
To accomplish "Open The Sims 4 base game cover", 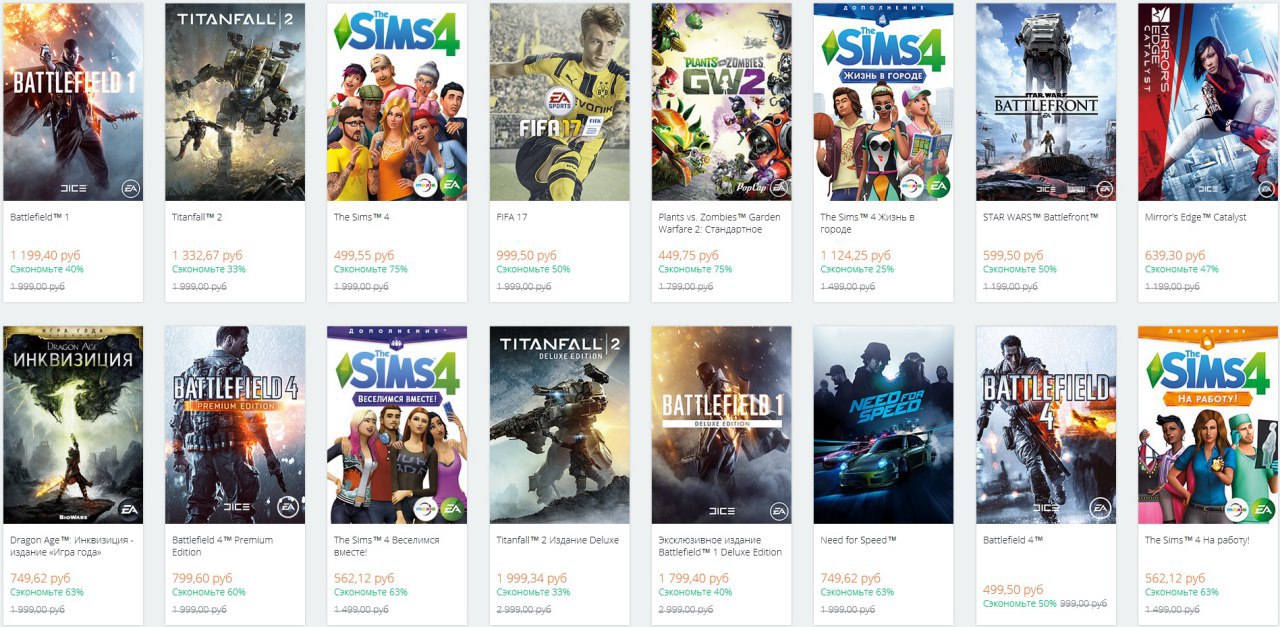I will click(397, 102).
